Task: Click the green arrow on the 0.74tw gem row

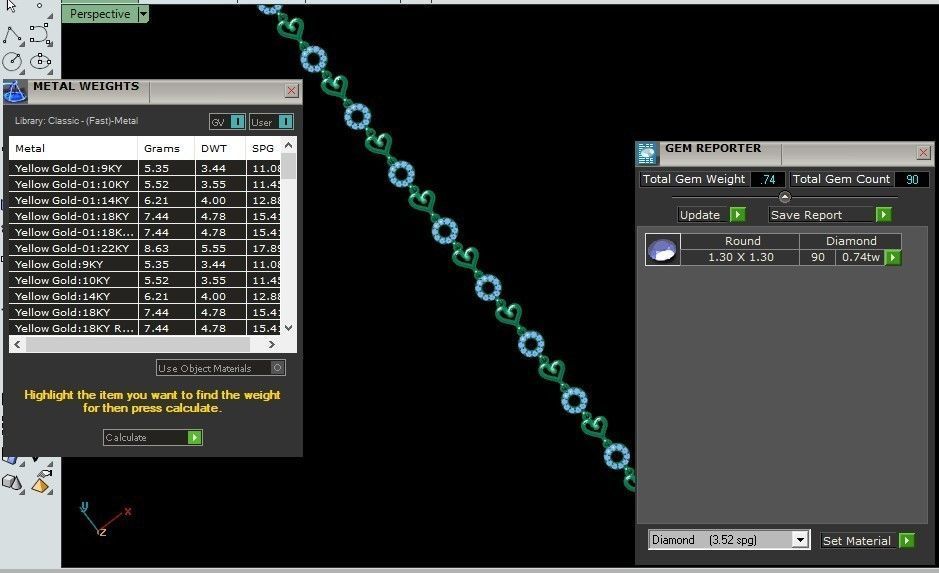Action: pyautogui.click(x=893, y=257)
